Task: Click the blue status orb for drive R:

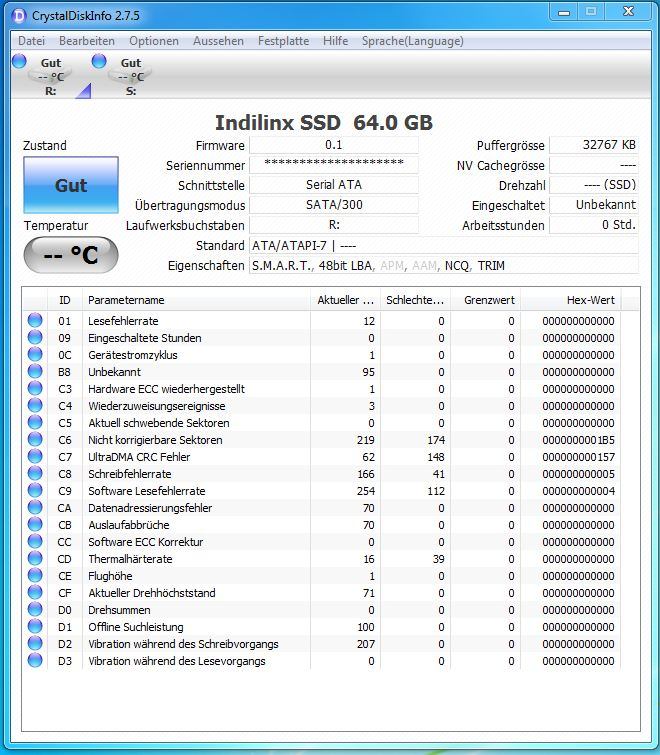Action: [x=19, y=61]
